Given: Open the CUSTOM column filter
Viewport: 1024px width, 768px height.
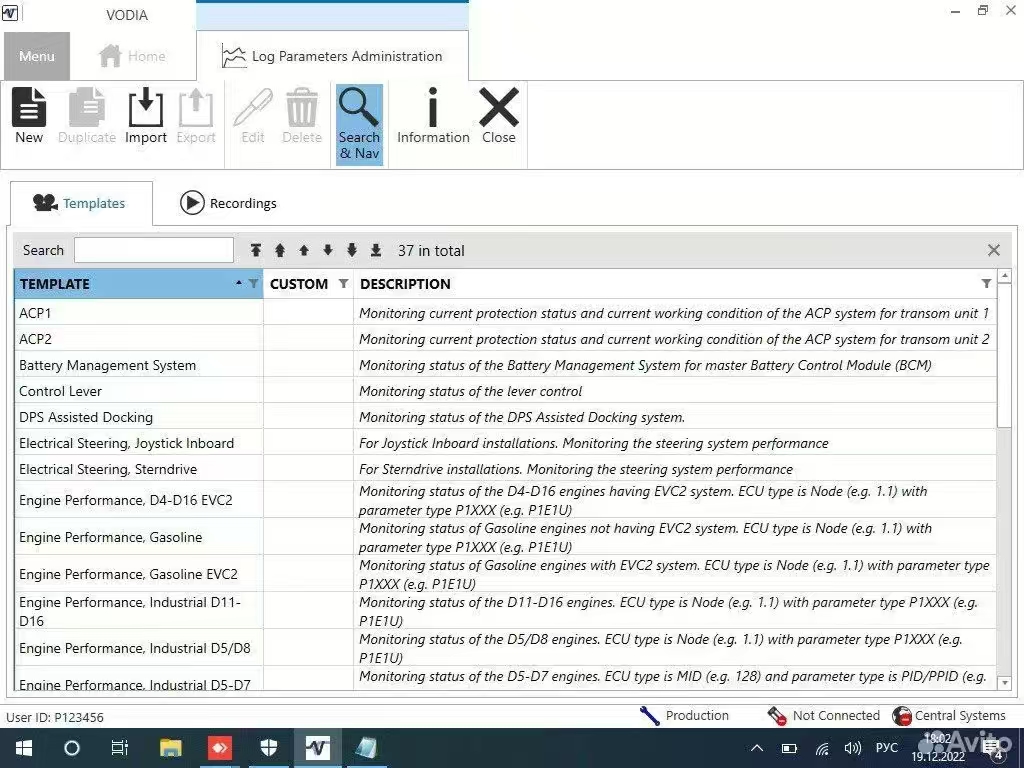Looking at the screenshot, I should [x=343, y=283].
